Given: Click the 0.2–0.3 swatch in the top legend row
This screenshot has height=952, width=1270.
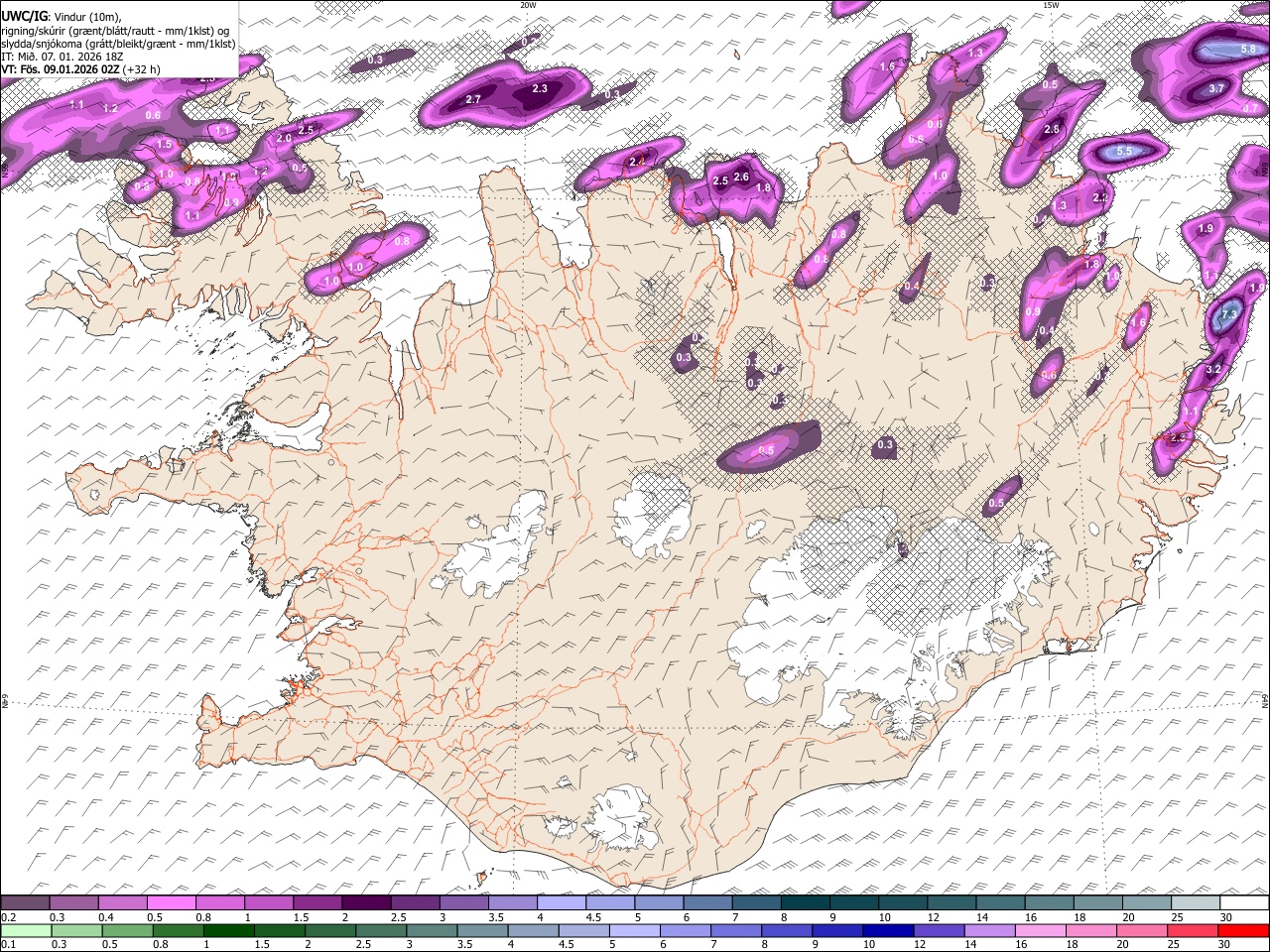Looking at the screenshot, I should [26, 902].
